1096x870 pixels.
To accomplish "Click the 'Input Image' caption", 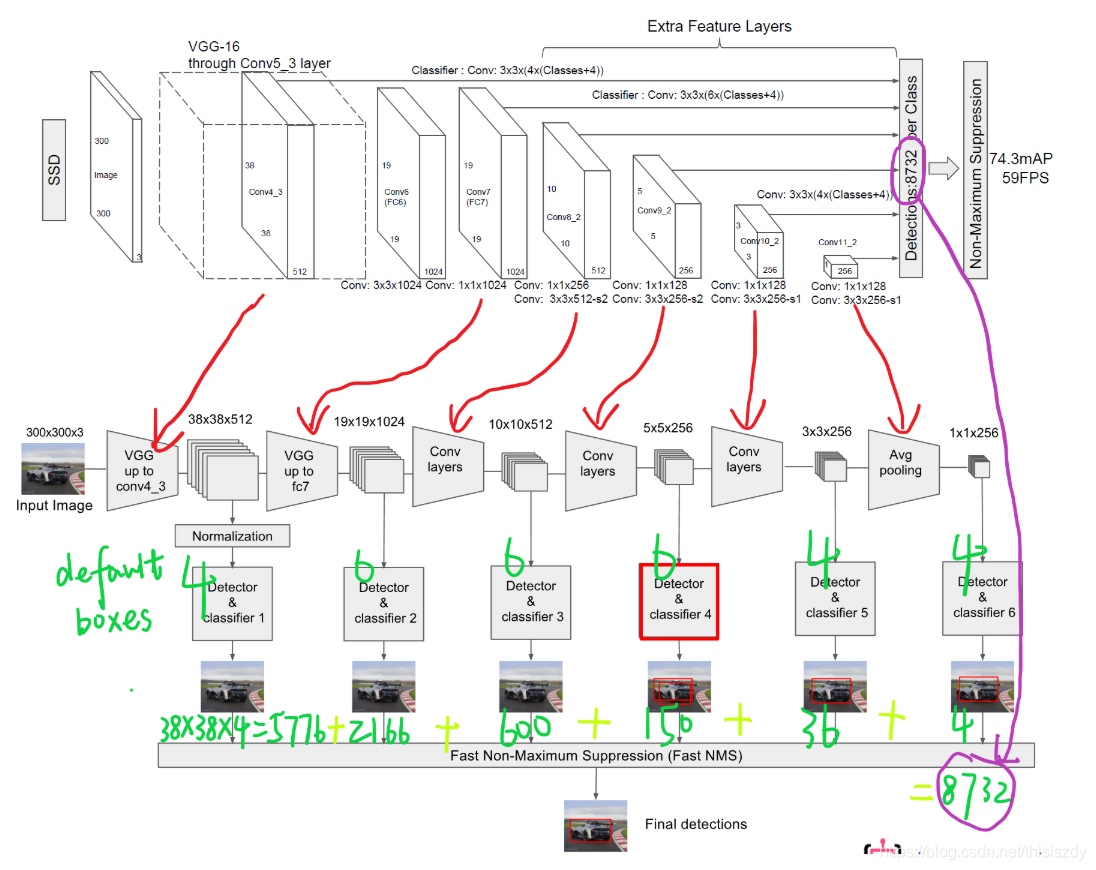I will [x=55, y=505].
